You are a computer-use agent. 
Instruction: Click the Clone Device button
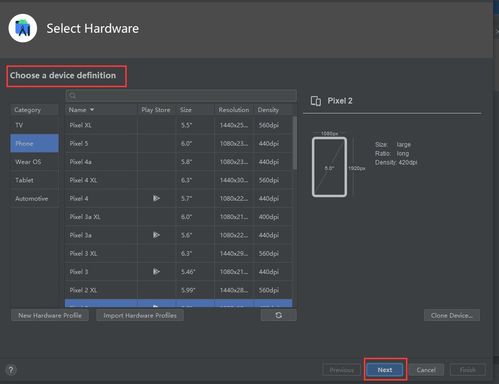[x=452, y=315]
